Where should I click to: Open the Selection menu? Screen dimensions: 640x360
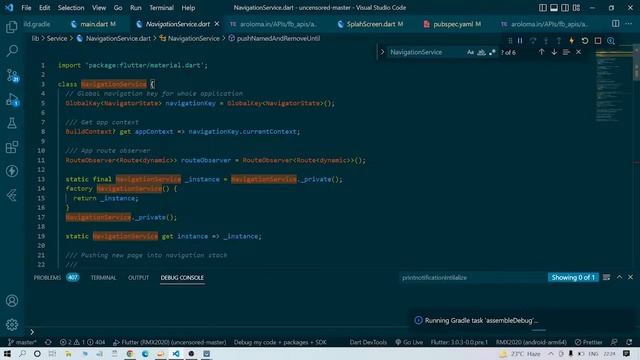pyautogui.click(x=71, y=8)
